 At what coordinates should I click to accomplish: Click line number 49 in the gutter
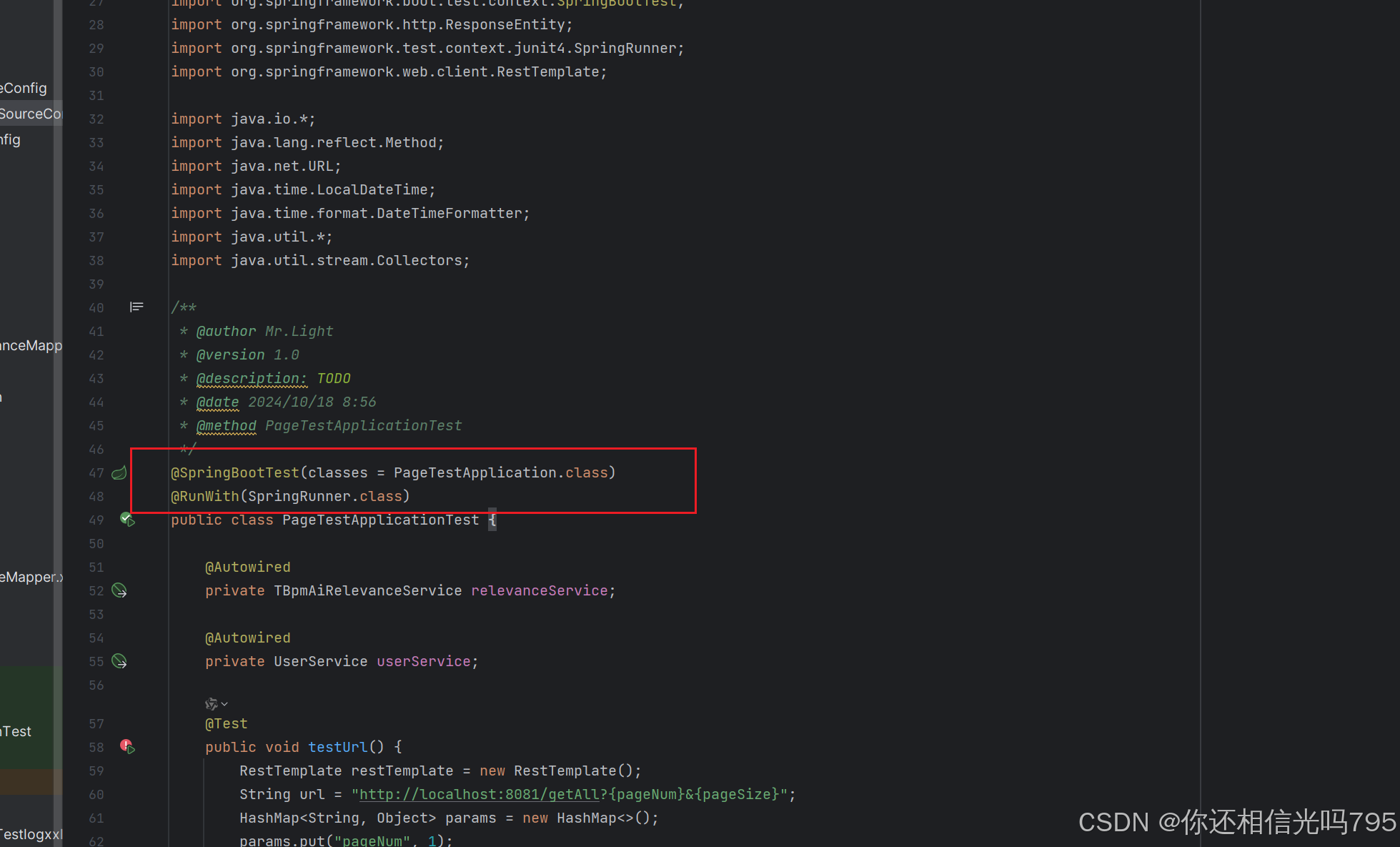point(96,520)
